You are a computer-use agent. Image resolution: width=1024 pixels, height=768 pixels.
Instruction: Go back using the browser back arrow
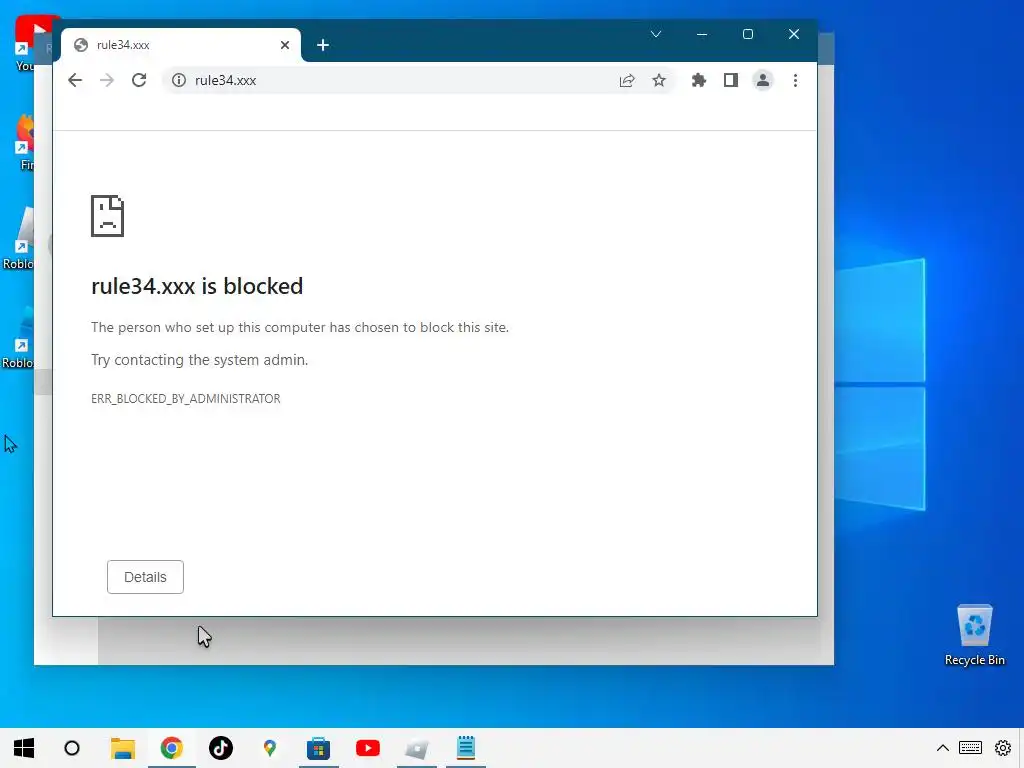(x=75, y=80)
